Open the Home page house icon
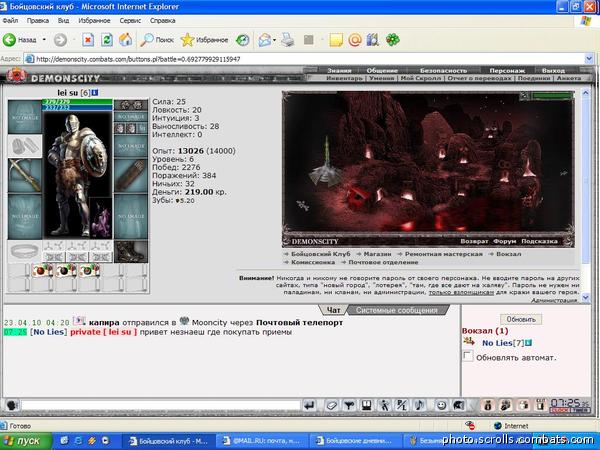The height and width of the screenshot is (450, 600). pos(126,39)
